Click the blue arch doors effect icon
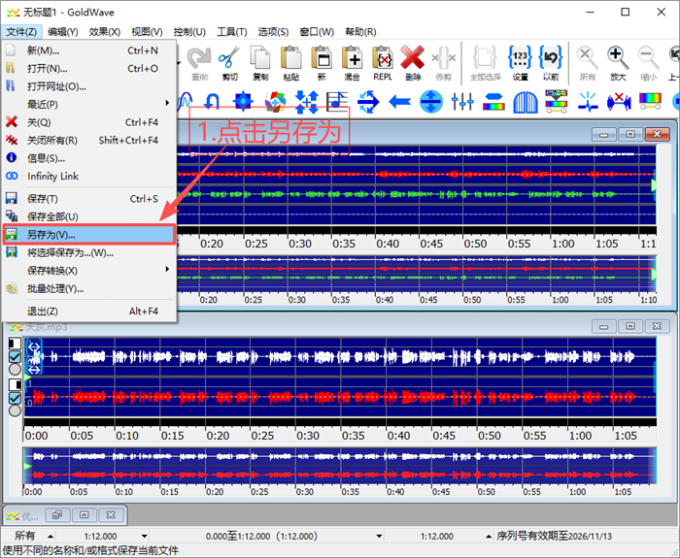 tap(525, 102)
